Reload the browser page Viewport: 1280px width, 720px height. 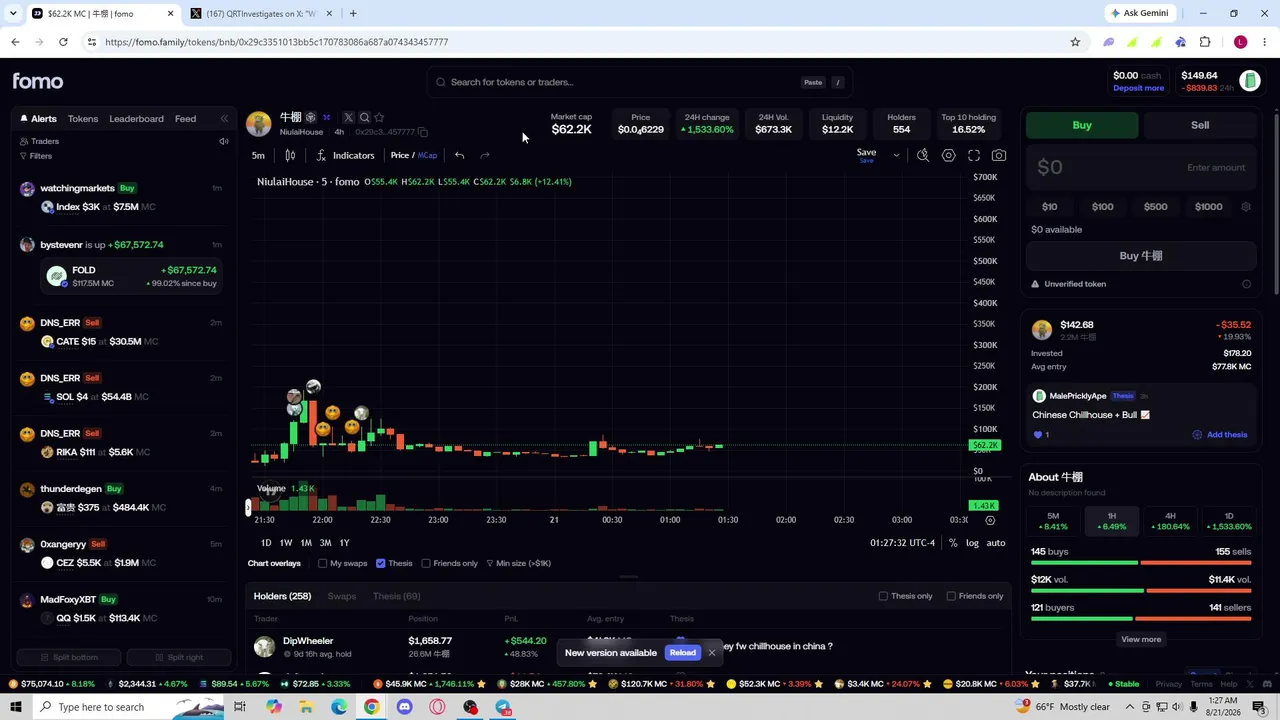pos(63,42)
